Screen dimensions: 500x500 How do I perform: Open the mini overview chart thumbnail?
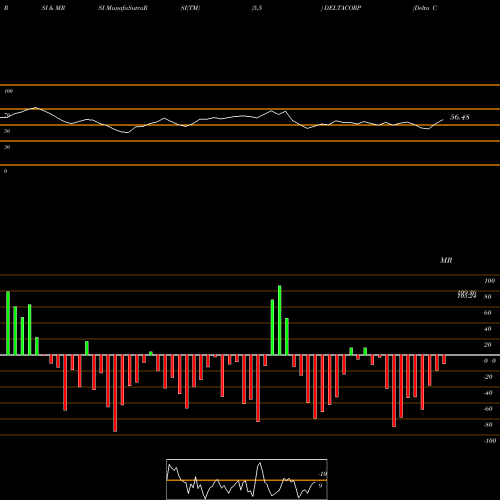point(247,479)
